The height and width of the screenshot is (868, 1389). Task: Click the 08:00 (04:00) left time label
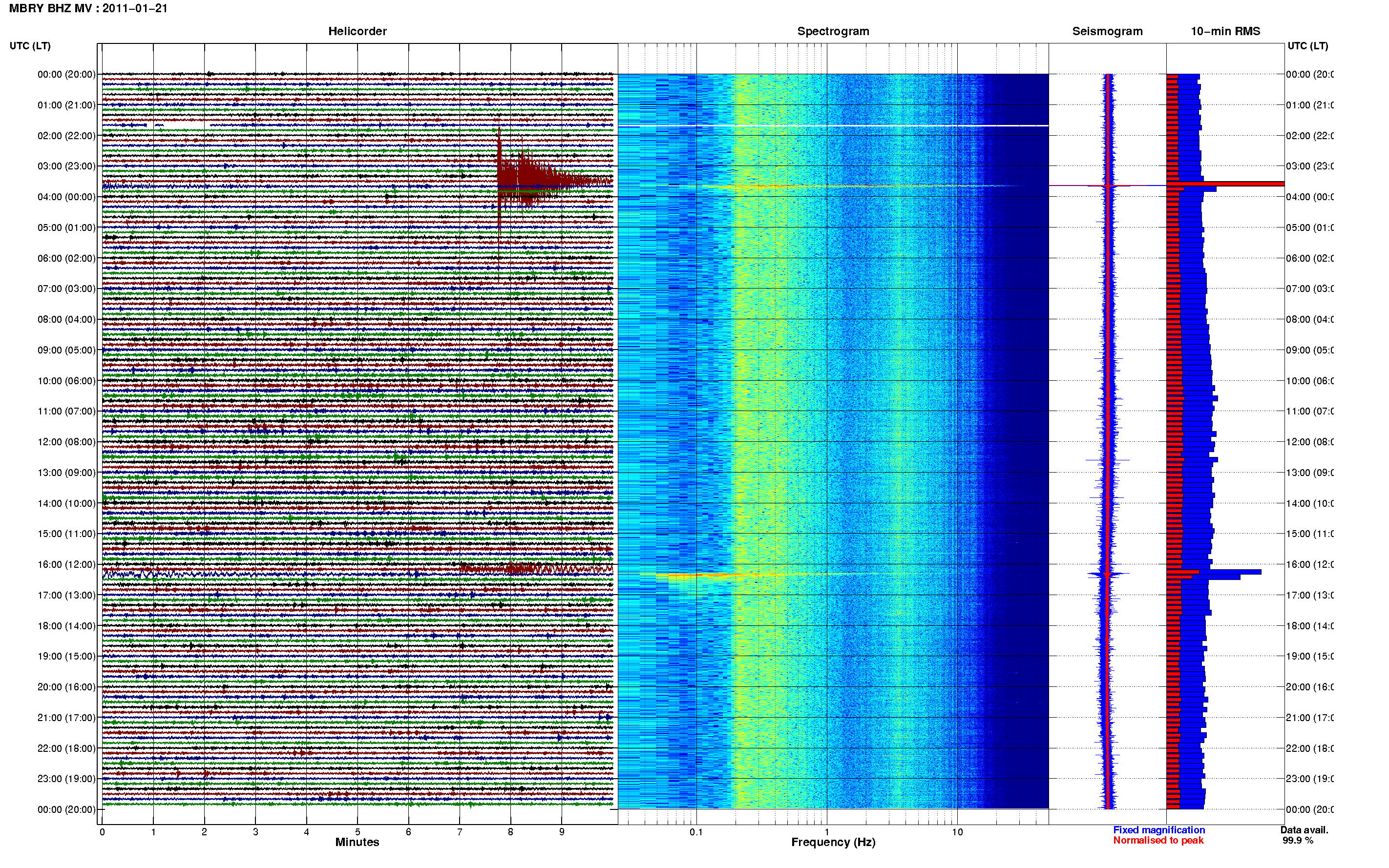click(x=66, y=319)
